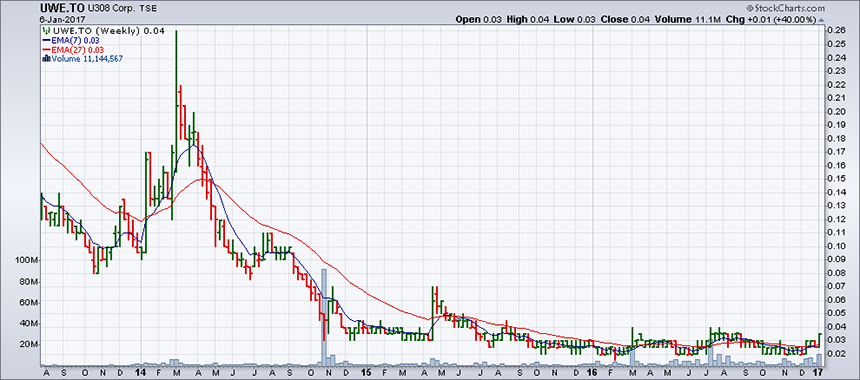The image size is (860, 380).
Task: Click the 17 year marker on the time axis
Action: [x=818, y=372]
